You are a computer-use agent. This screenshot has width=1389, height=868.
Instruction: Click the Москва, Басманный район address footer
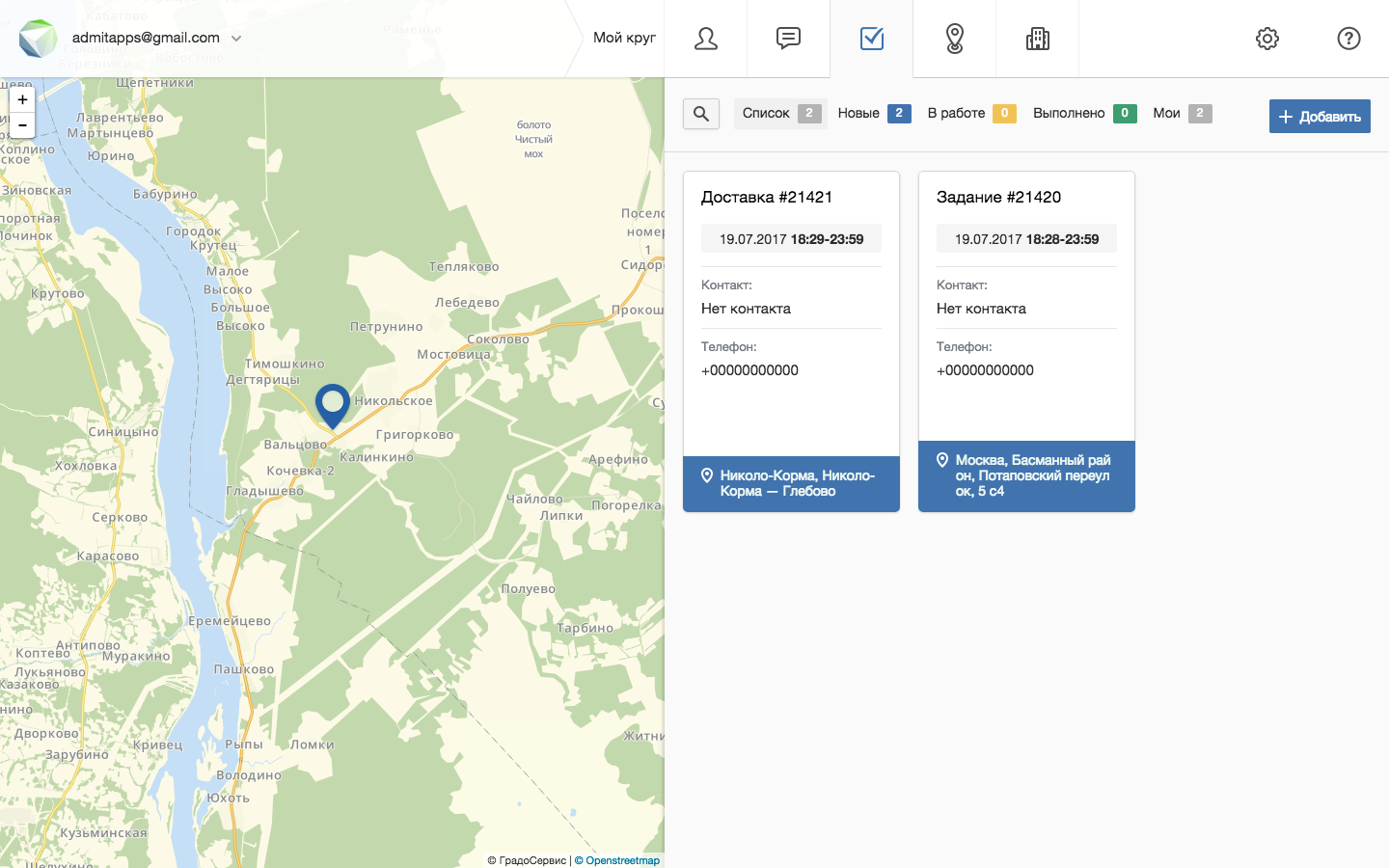1026,475
